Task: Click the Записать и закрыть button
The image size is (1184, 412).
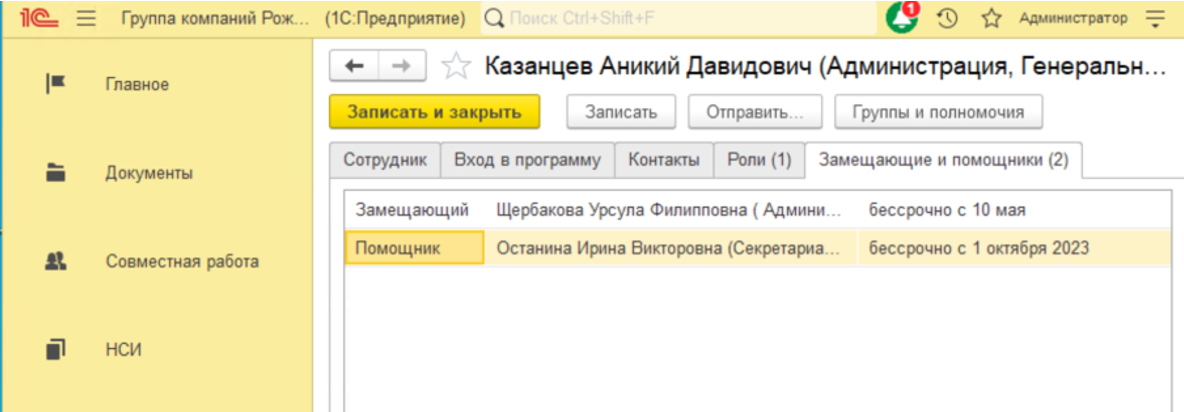Action: [434, 112]
